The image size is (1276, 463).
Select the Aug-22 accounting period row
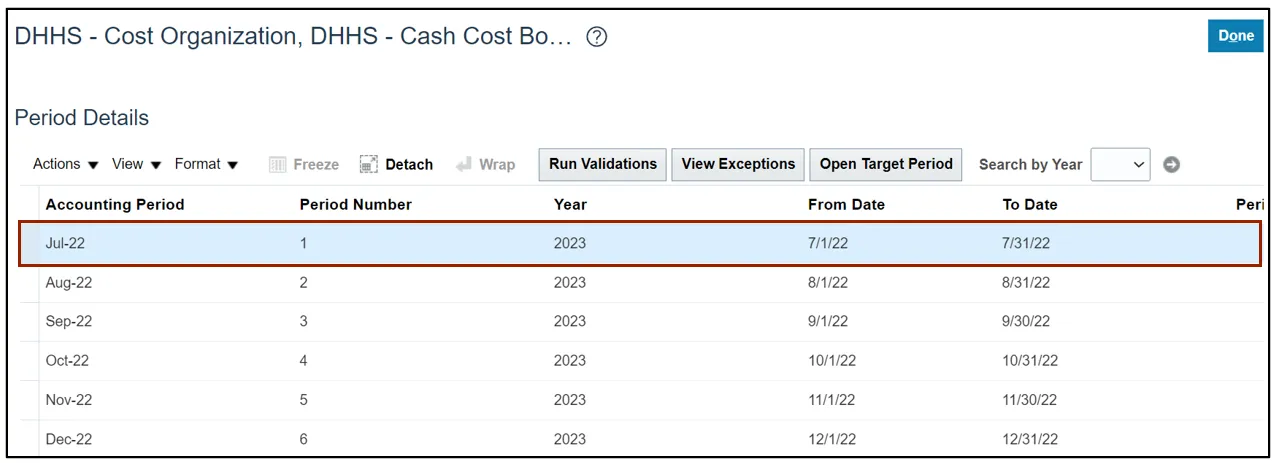coord(640,283)
